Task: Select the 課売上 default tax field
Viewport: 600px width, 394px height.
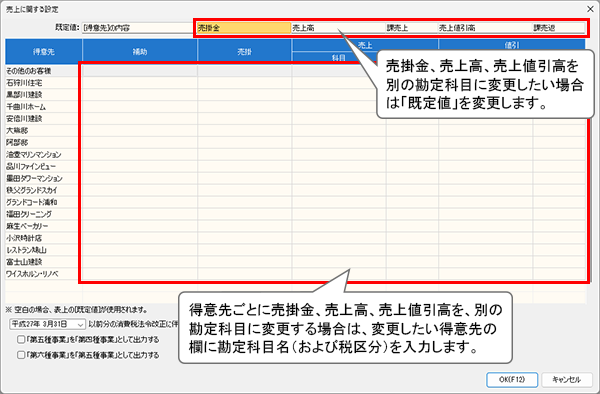Action: [x=412, y=28]
